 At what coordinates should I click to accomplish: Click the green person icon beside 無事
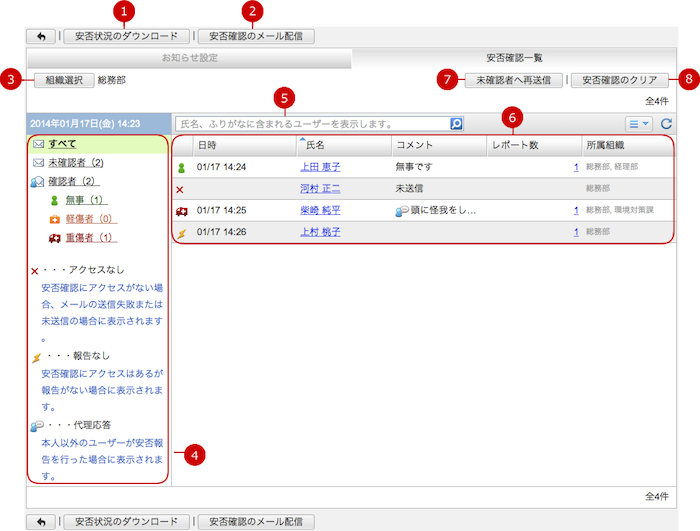pos(54,201)
